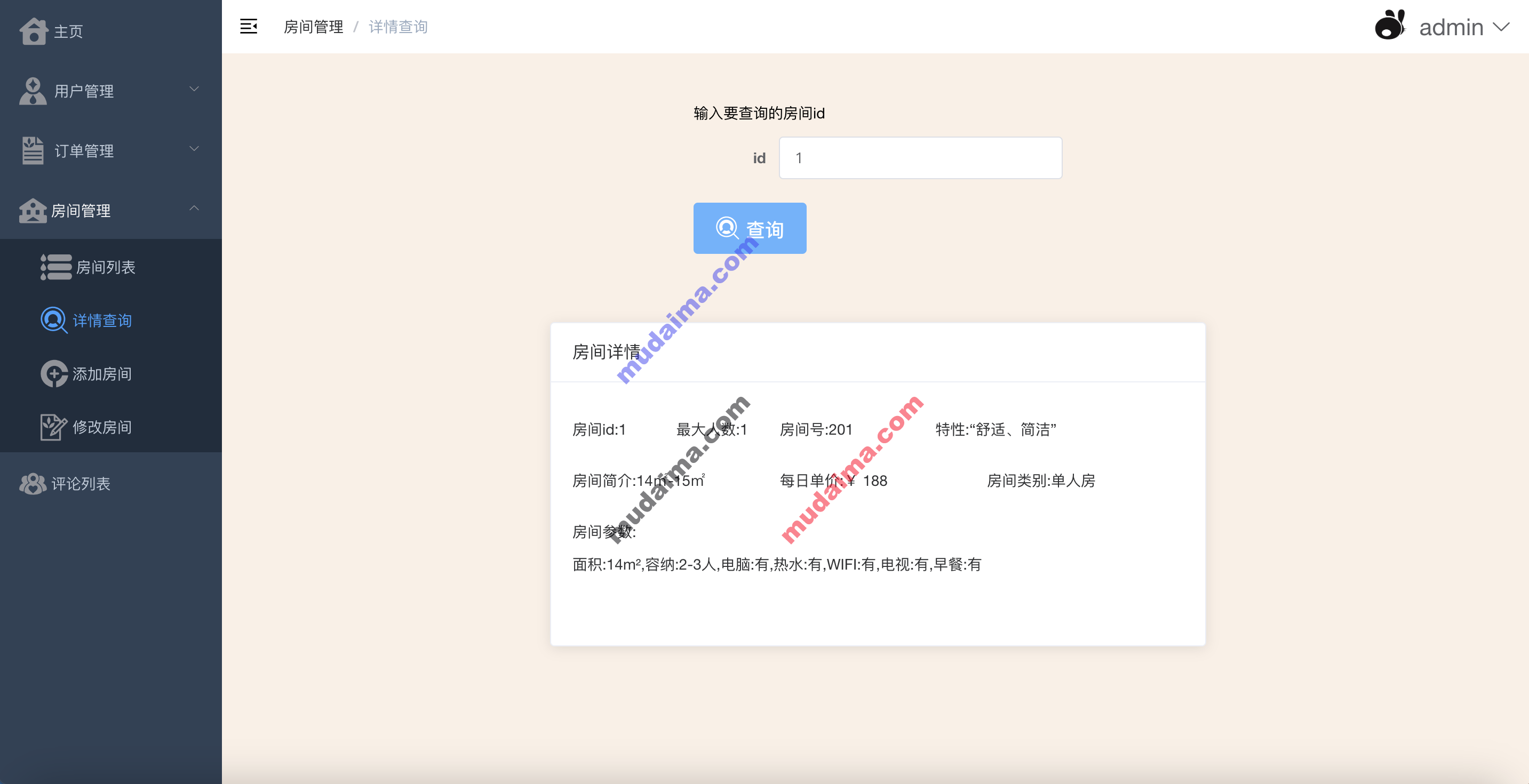Focus the room id input field
The height and width of the screenshot is (784, 1529).
point(921,158)
